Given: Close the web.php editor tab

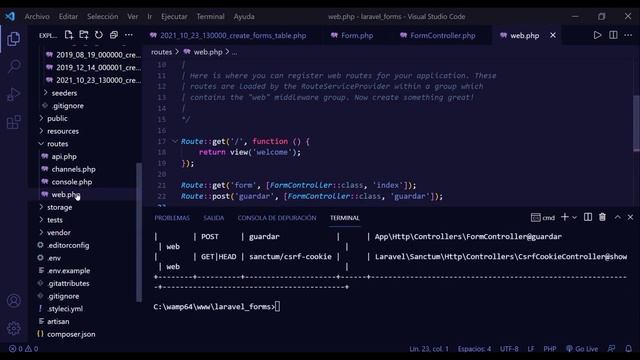Looking at the screenshot, I should [x=553, y=36].
